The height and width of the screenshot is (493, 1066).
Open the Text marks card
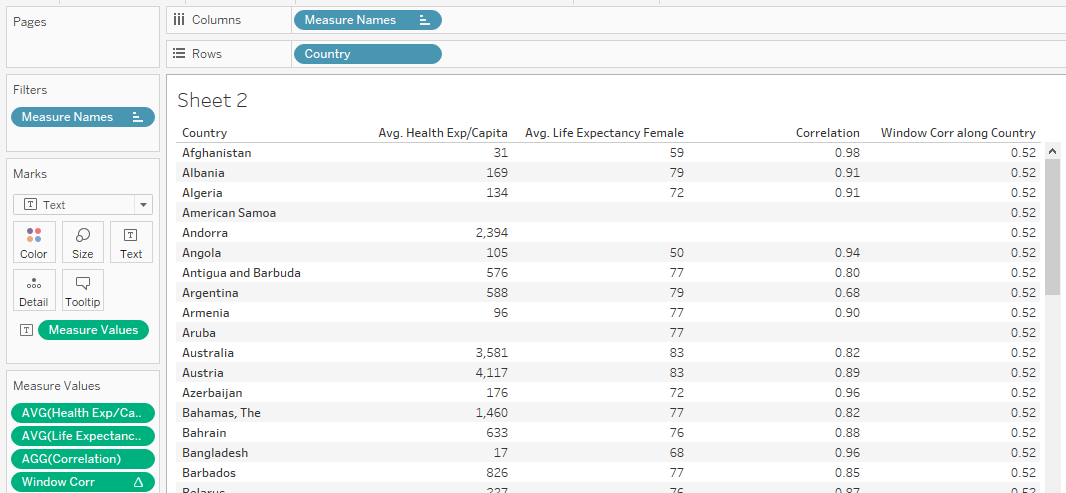(x=131, y=242)
